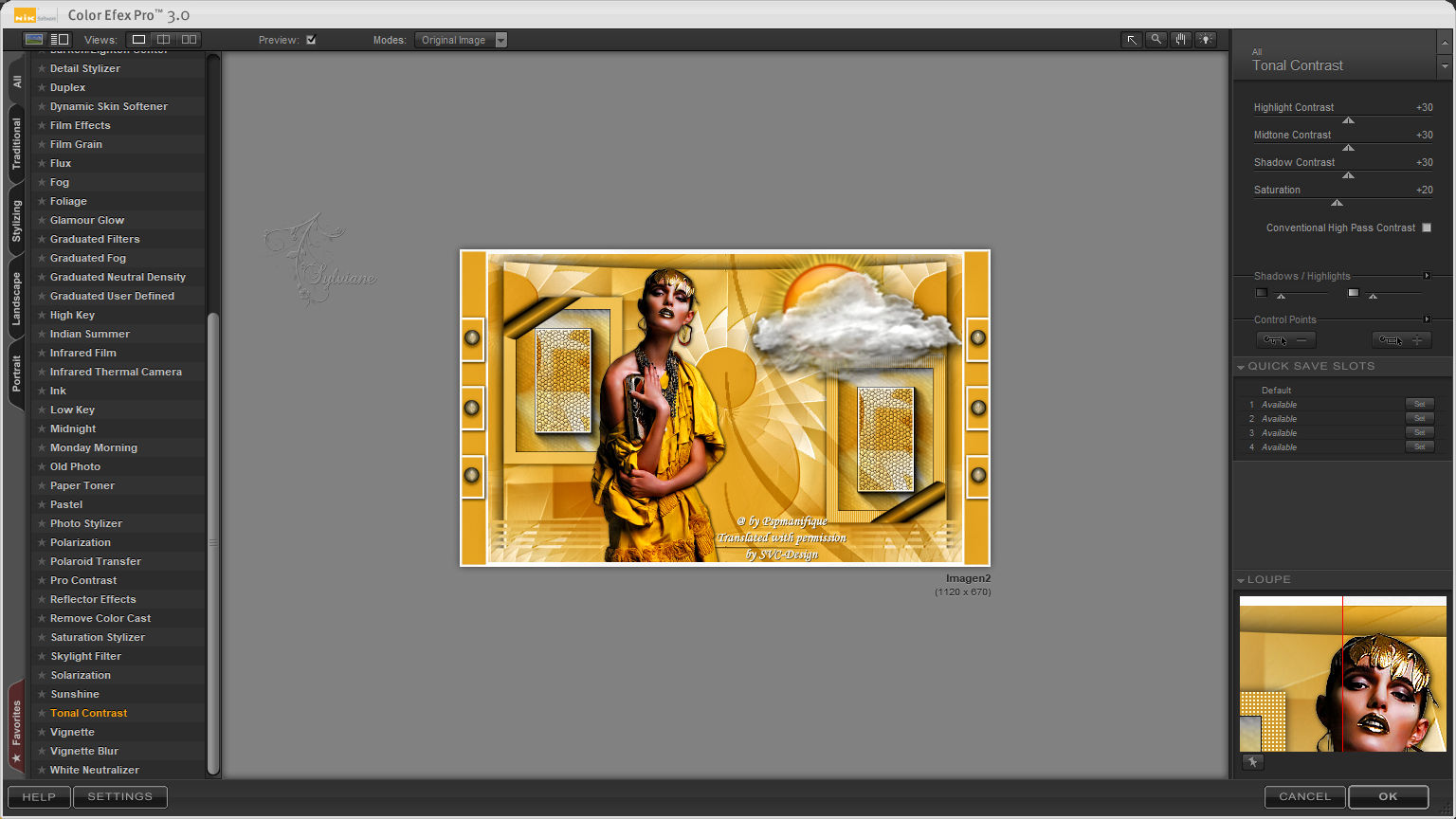Viewport: 1456px width, 819px height.
Task: Click the Midtone Contrast slider handle
Action: coord(1348,148)
